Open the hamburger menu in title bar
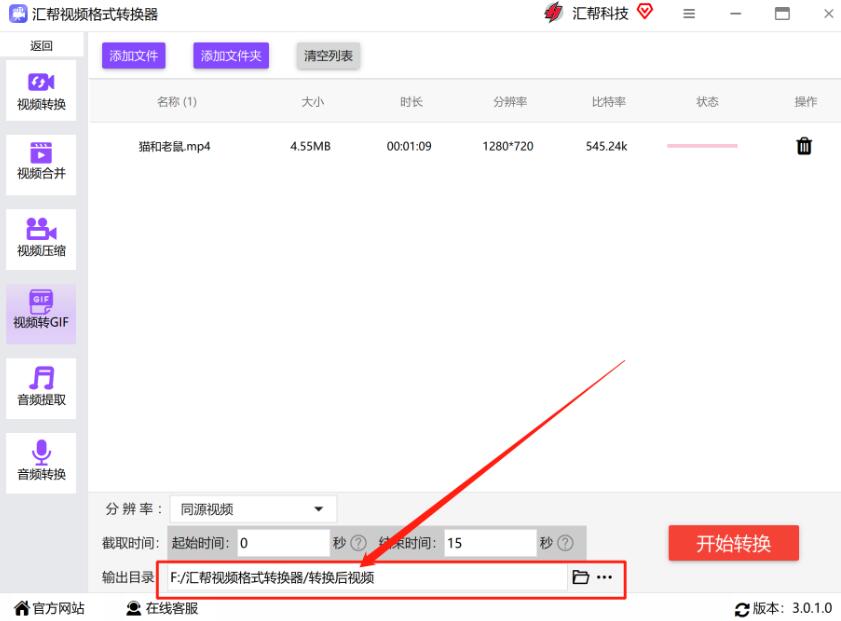 [x=689, y=14]
